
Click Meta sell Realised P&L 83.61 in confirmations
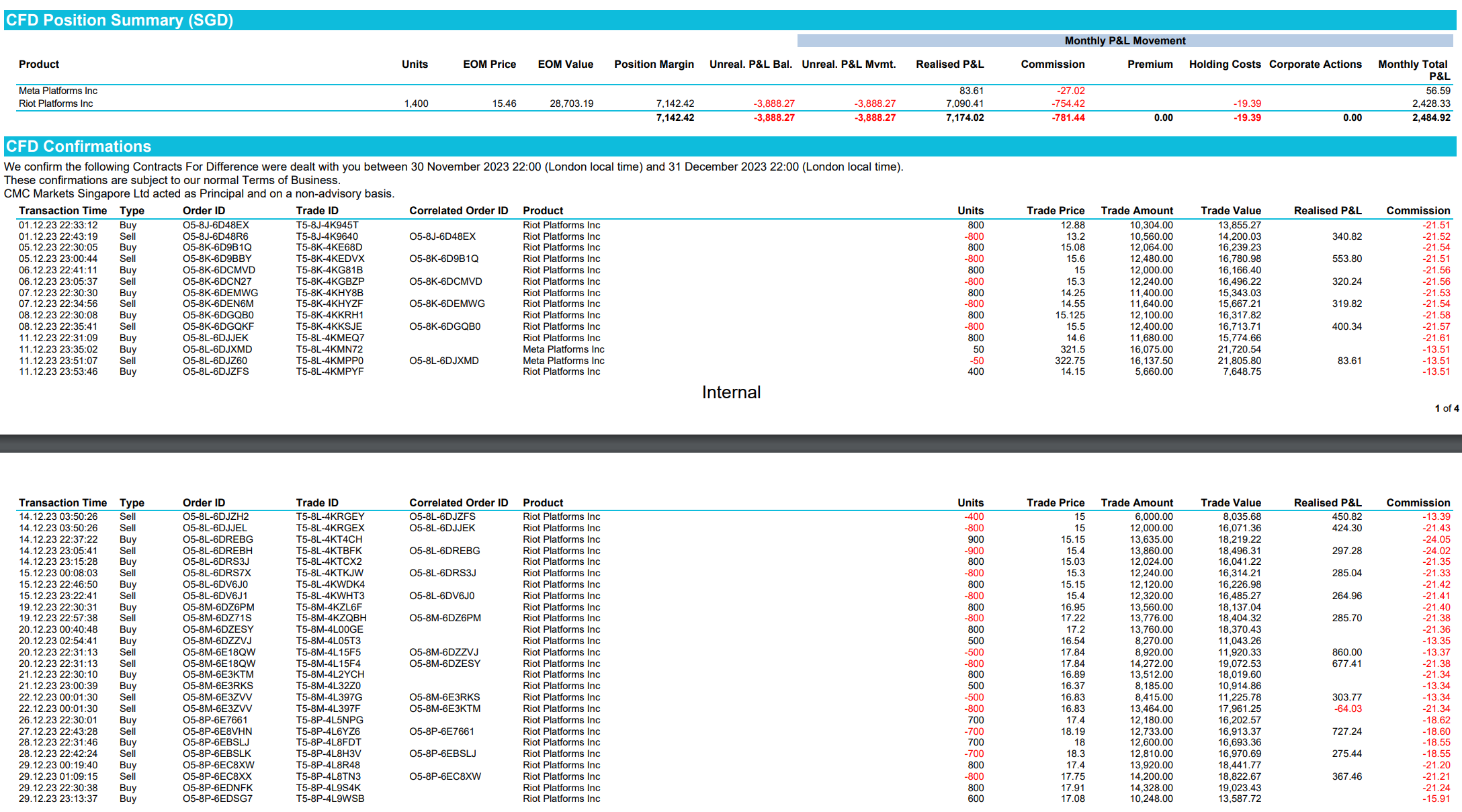tap(1349, 361)
